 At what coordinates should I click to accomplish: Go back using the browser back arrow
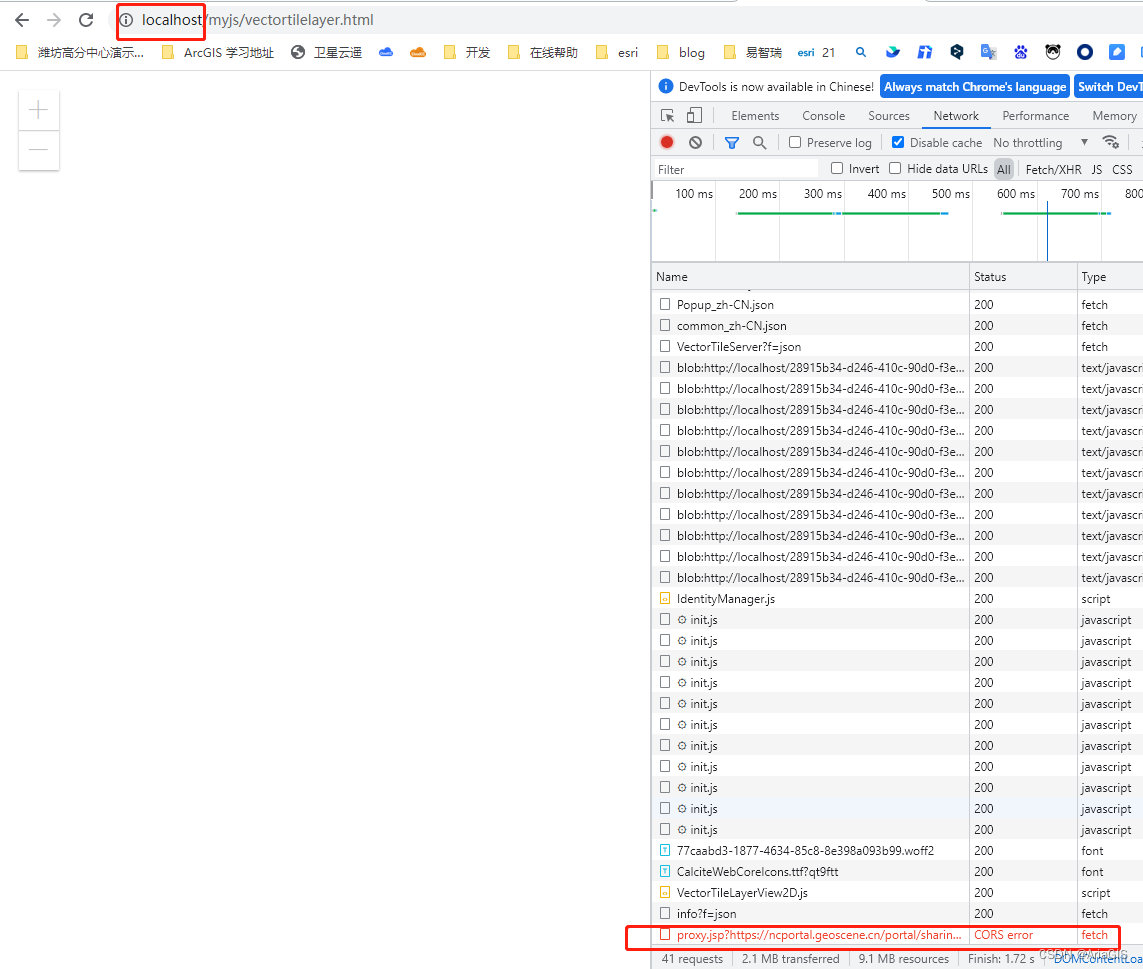point(22,20)
